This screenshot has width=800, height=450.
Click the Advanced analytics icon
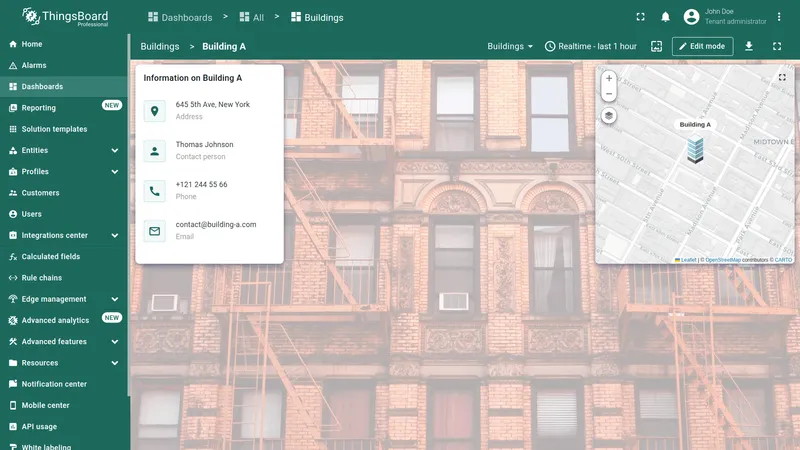coord(13,320)
